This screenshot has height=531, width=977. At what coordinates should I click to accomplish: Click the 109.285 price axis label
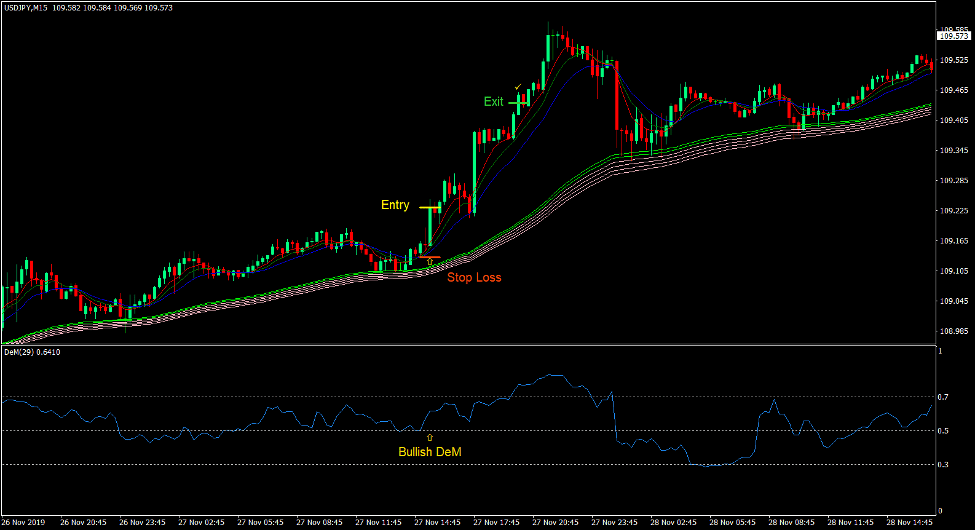pyautogui.click(x=955, y=181)
